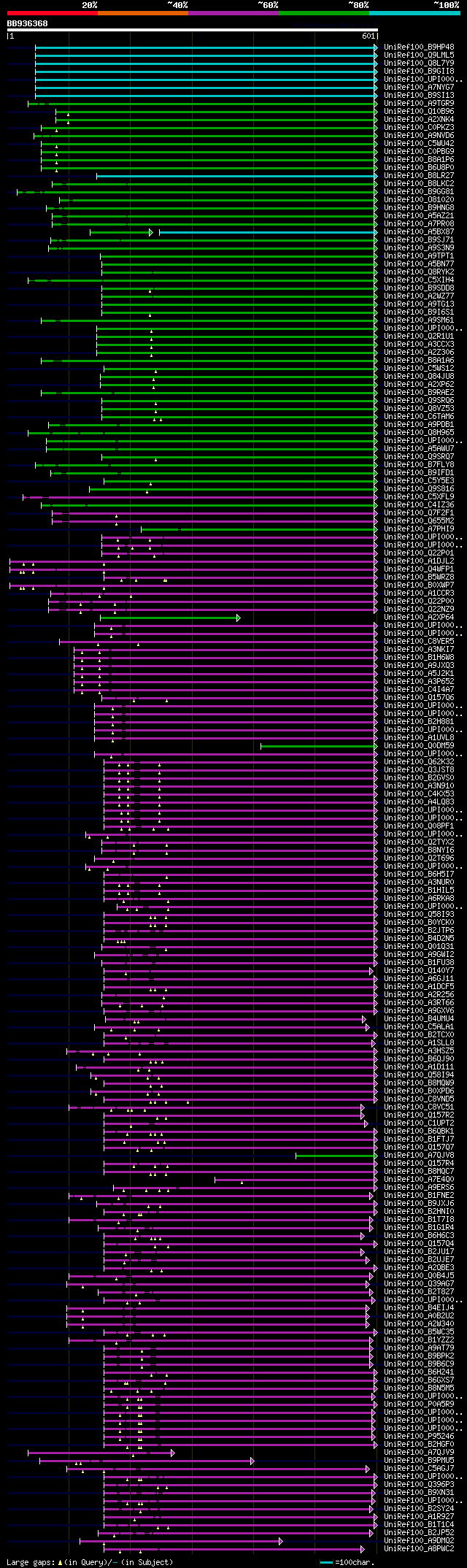This screenshot has height=1568, width=467.
Task: Select label UniRef100_A3CCX3
Action: tap(419, 345)
